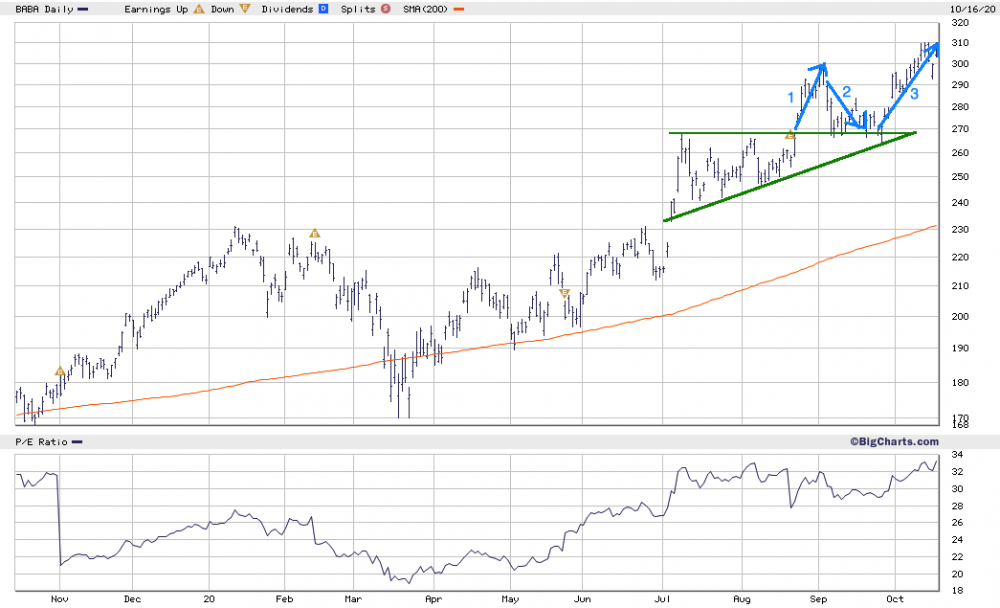Click the Mar month axis label
This screenshot has width=1000, height=608.
(353, 599)
